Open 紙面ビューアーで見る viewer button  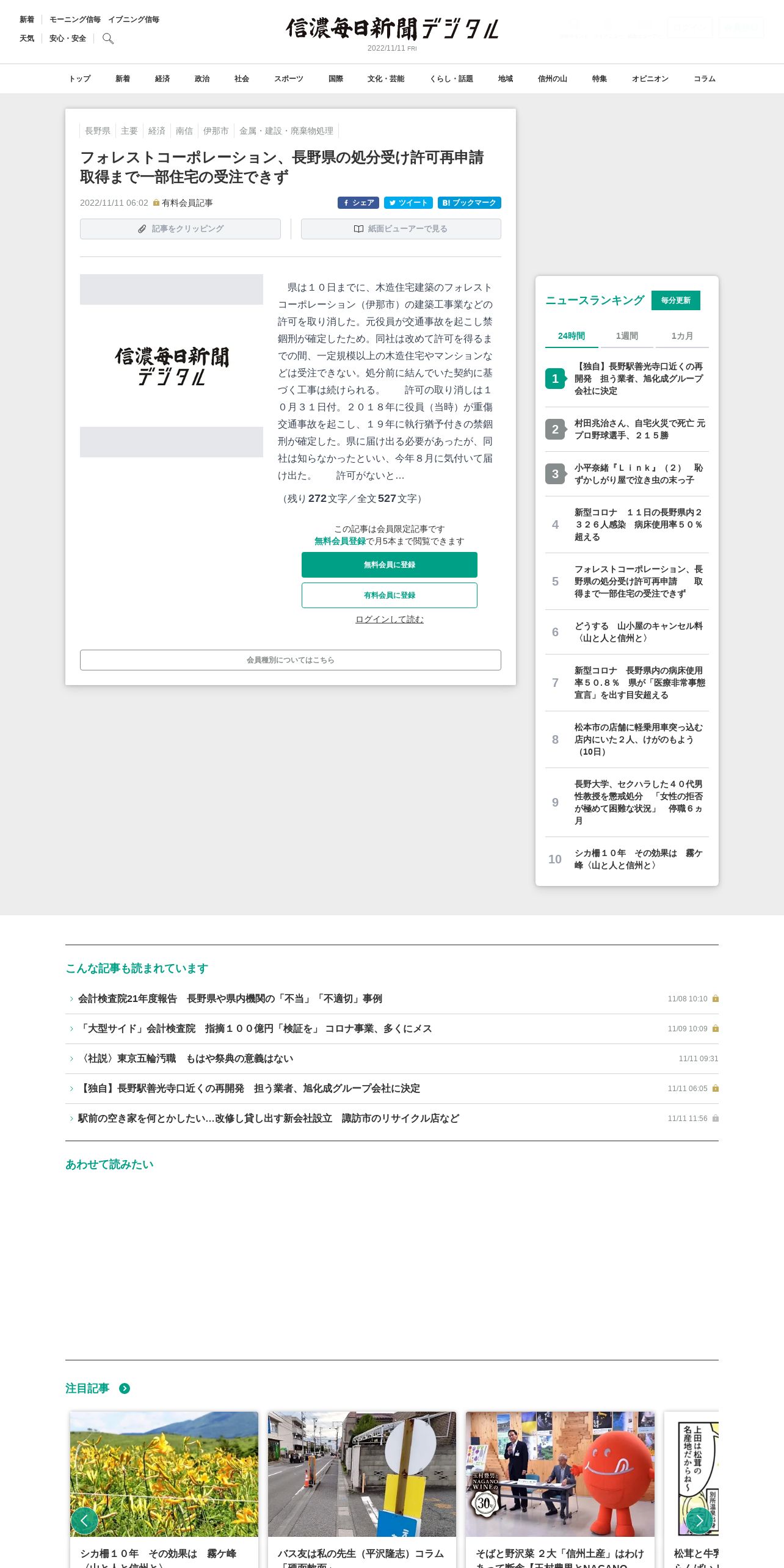tap(401, 229)
